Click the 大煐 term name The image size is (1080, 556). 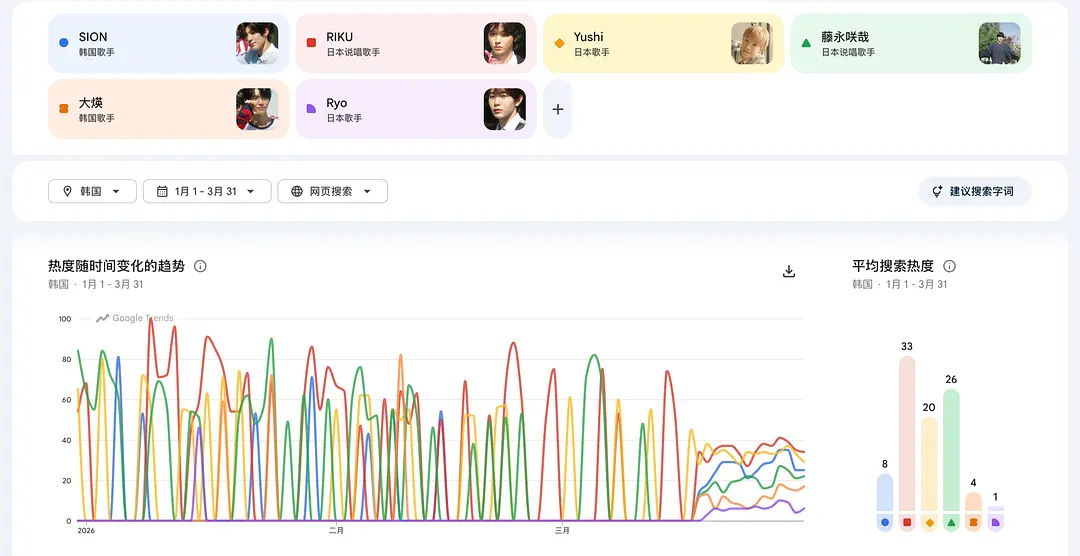90,103
